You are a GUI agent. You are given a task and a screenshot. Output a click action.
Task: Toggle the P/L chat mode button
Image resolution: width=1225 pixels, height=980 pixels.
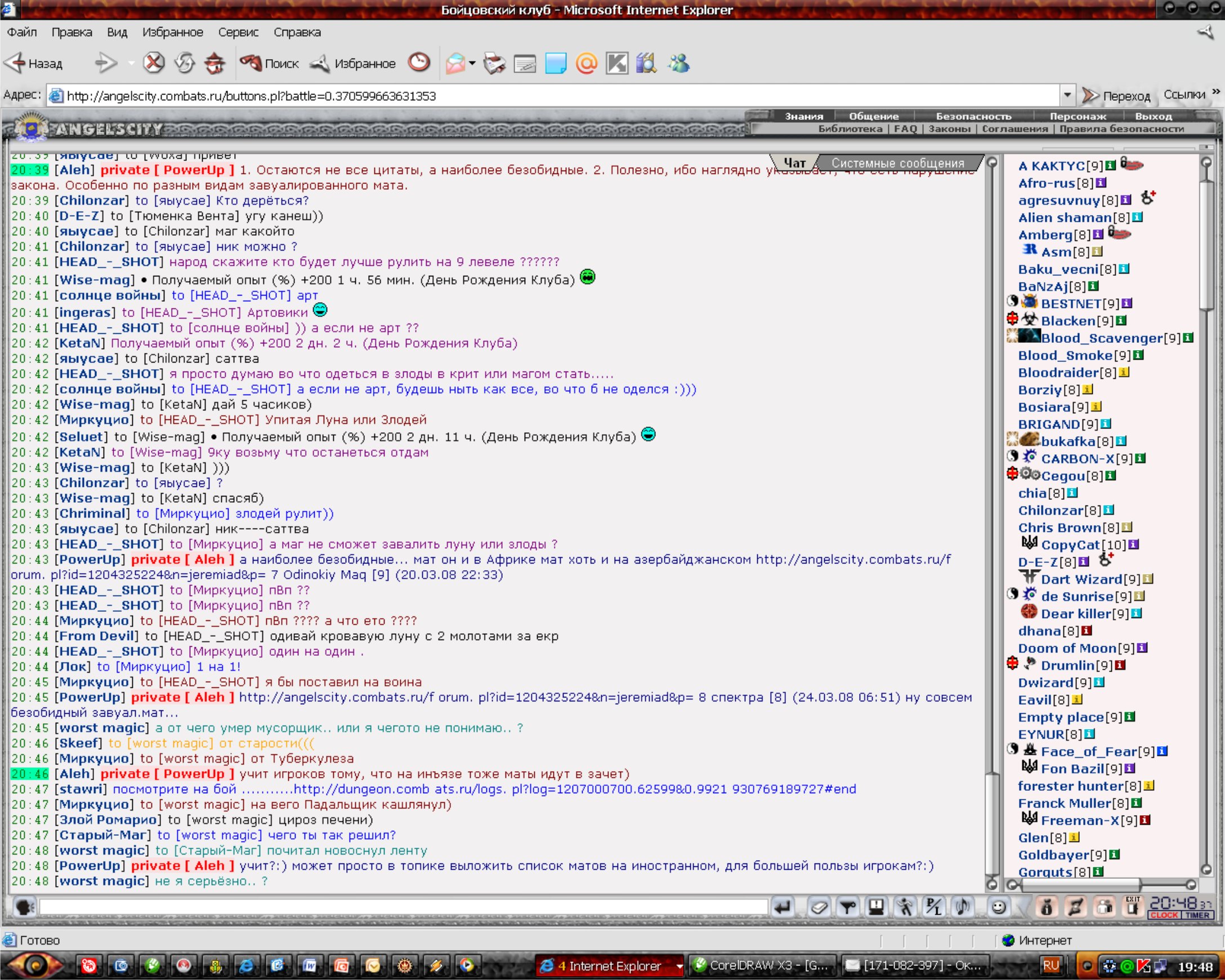[x=933, y=907]
